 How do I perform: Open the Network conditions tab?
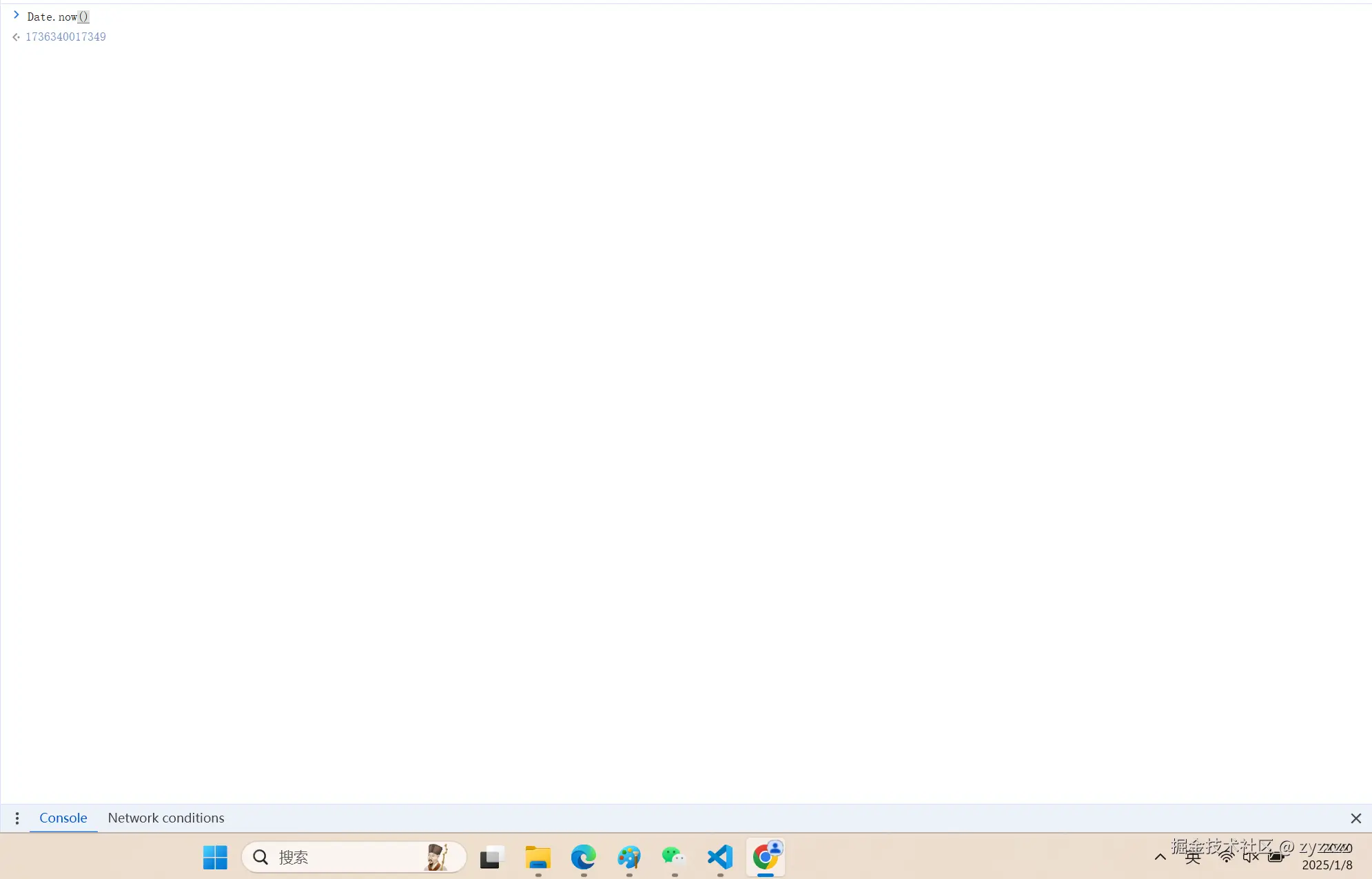[x=165, y=818]
